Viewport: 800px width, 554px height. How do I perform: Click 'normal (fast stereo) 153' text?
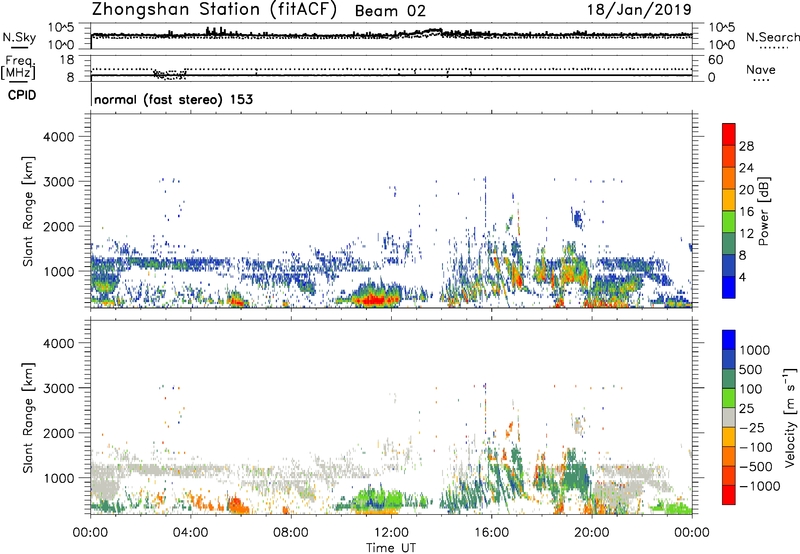coord(173,99)
